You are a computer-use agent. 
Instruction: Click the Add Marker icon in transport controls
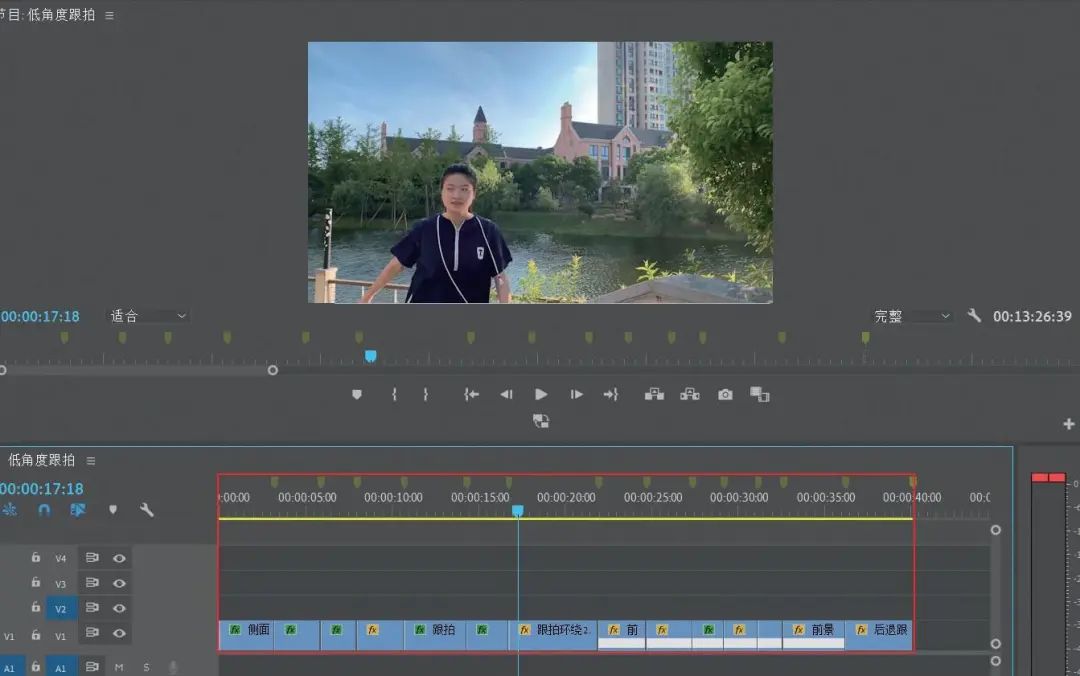point(357,394)
